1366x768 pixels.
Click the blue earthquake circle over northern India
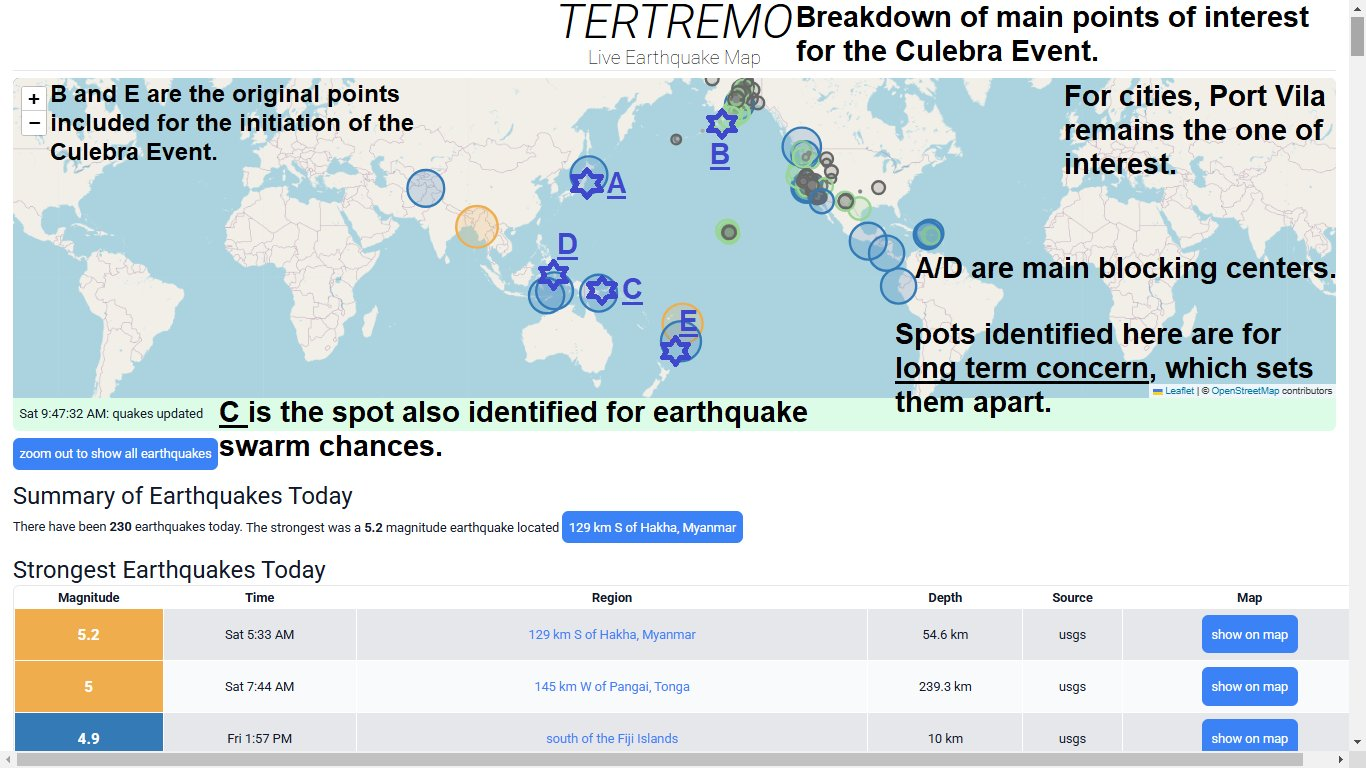[x=426, y=188]
